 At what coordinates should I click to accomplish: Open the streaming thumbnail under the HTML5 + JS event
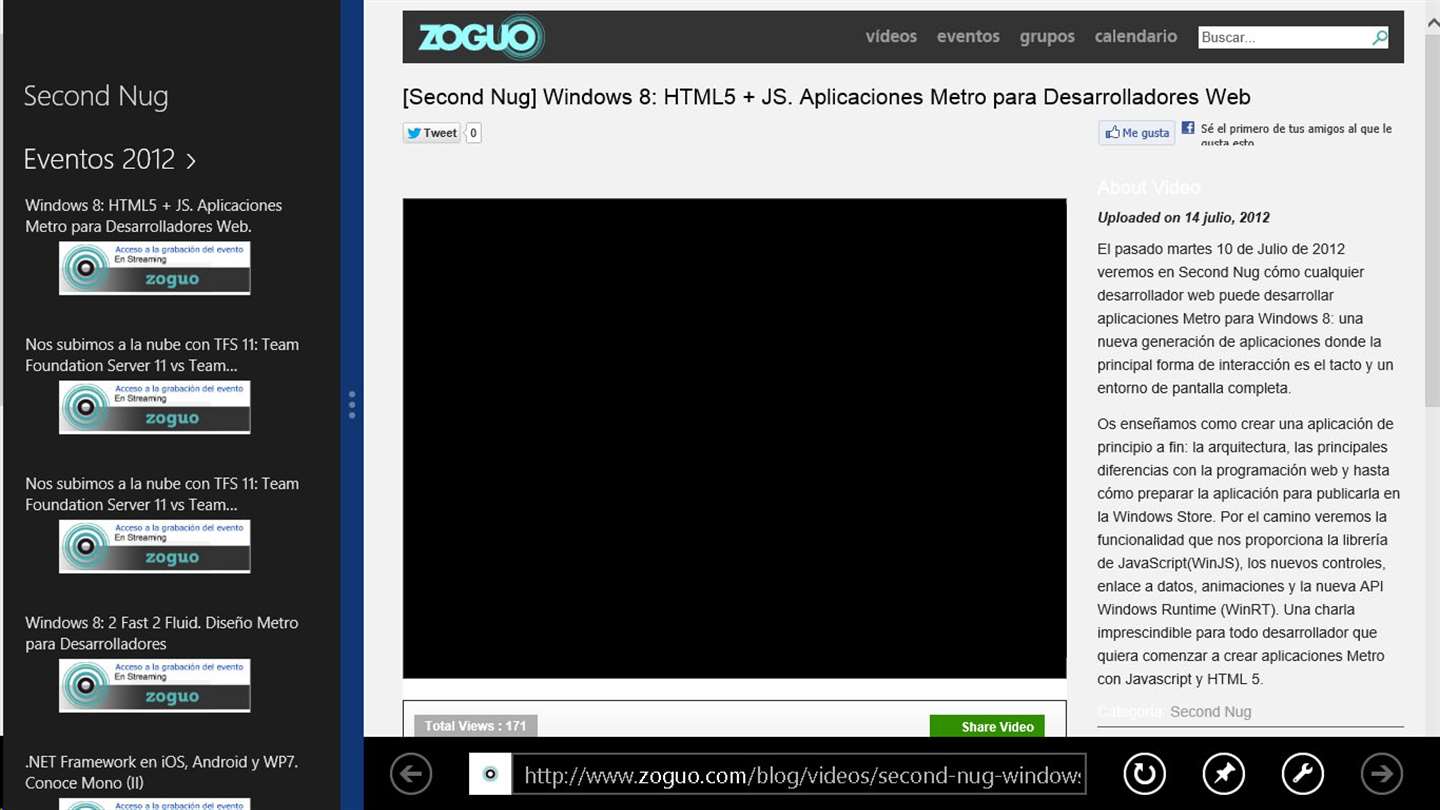point(154,268)
